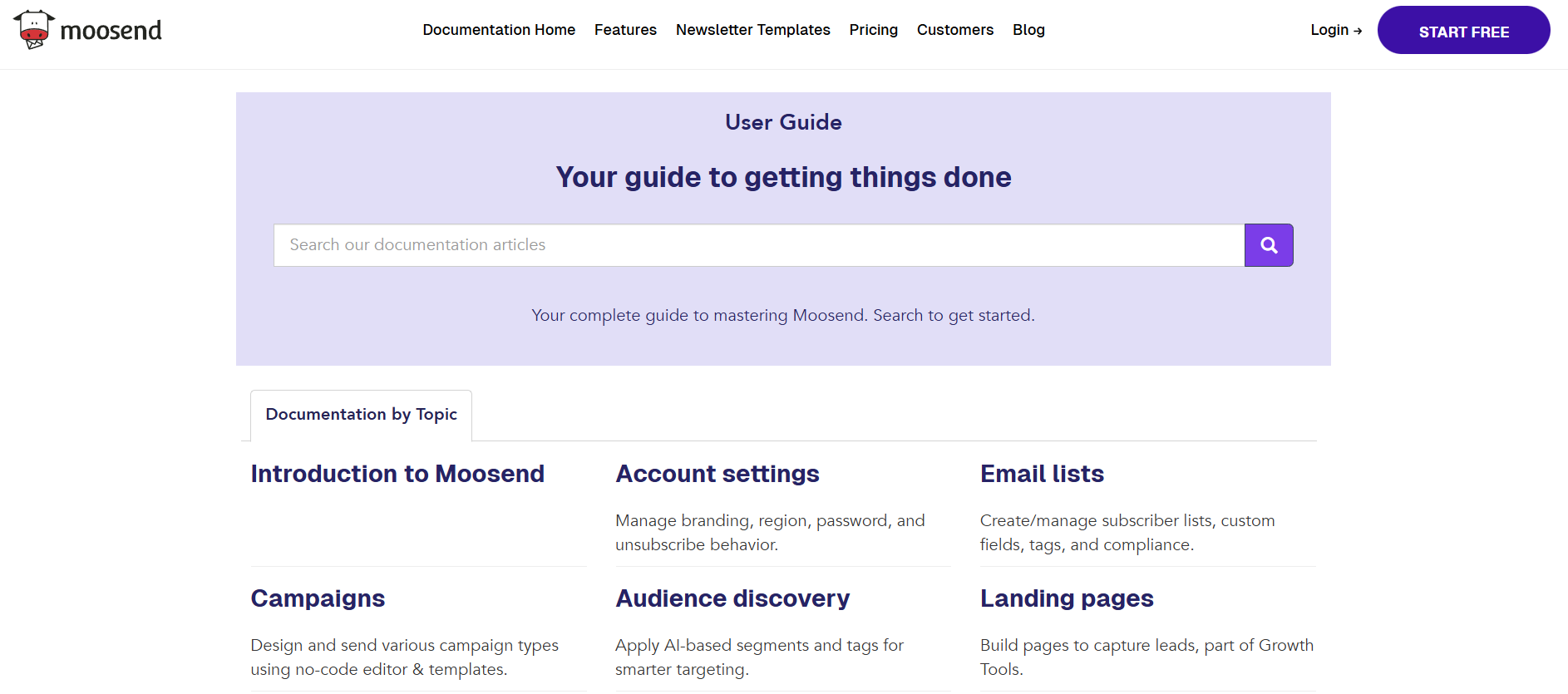
Task: Open the Newsletter Templates page
Action: click(x=752, y=30)
